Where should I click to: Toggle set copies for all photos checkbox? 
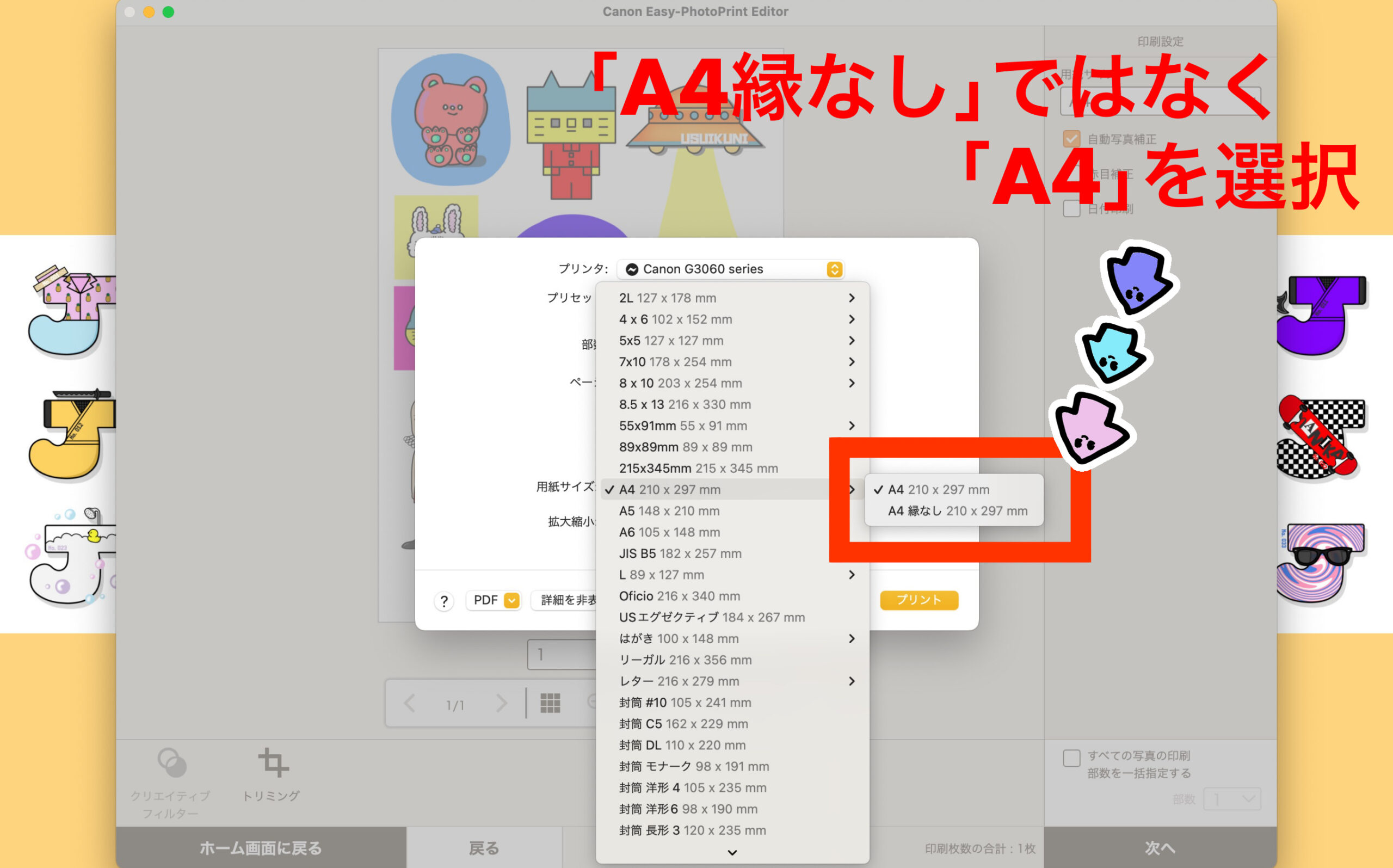(1071, 758)
